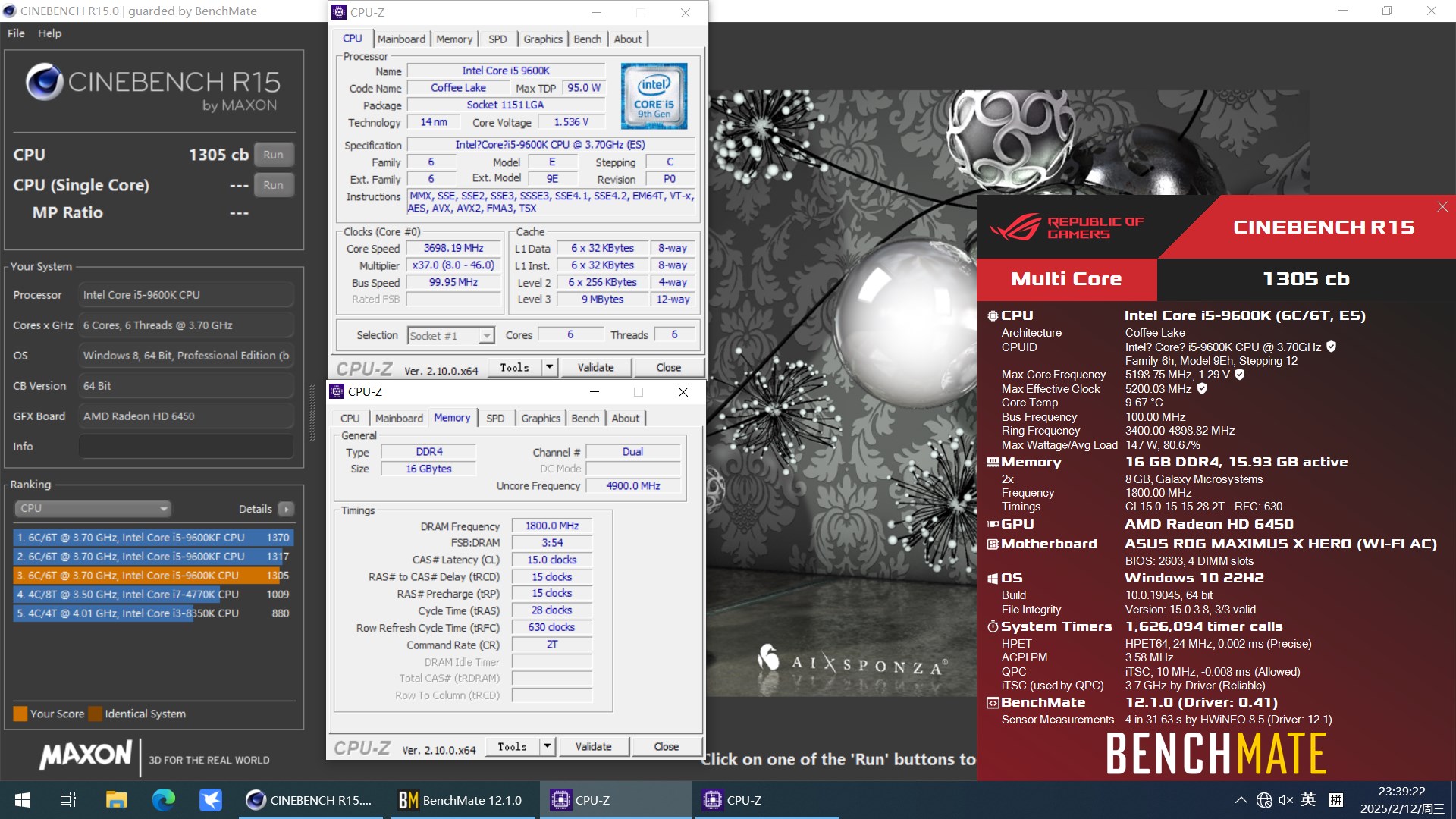Switch to BenchMate 12.1.0 taskbar button
The image size is (1456, 819).
click(x=463, y=800)
